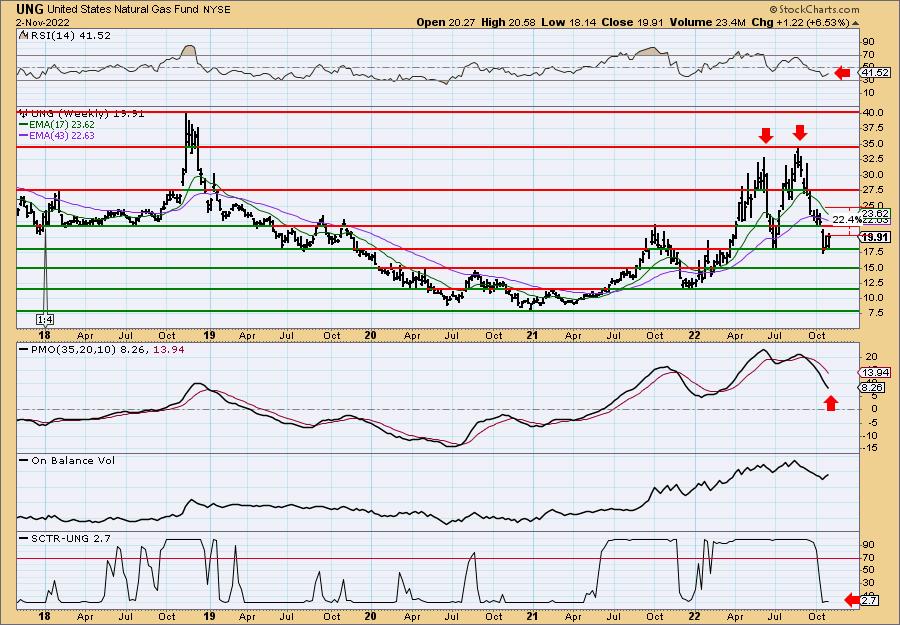900x625 pixels.
Task: Click the SCTR-UNG 2.7 legend label
Action: 65,538
